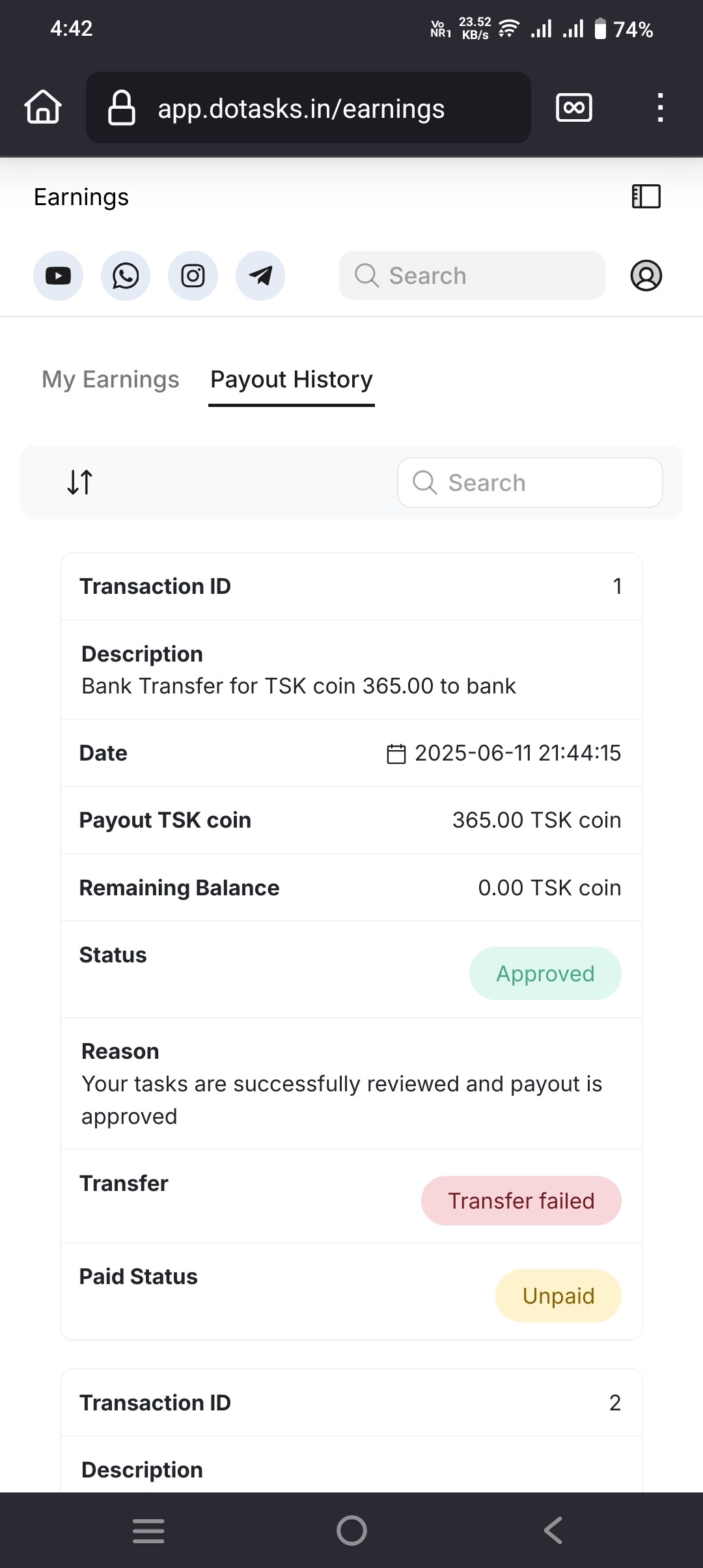Open the Telegram social icon
This screenshot has width=703, height=1568.
tap(260, 276)
